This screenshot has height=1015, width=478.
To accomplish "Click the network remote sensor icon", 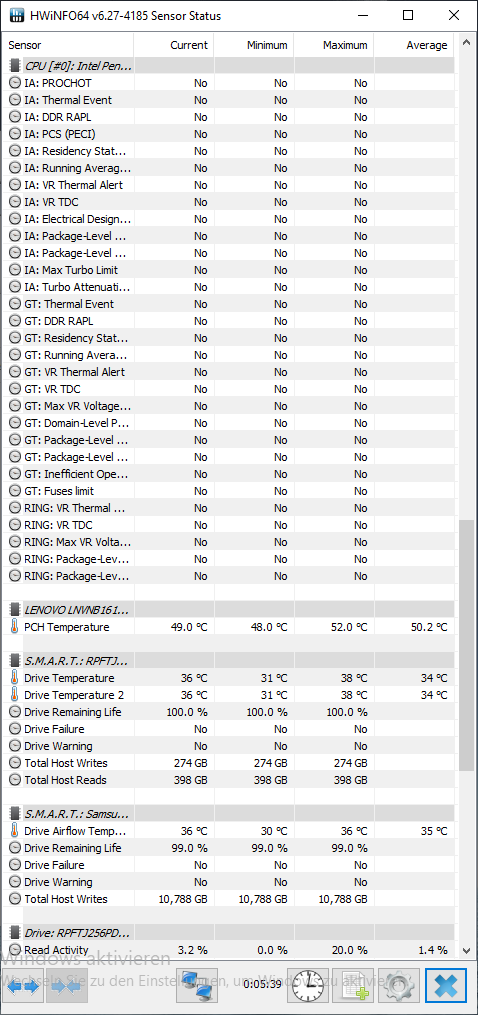I will [196, 985].
